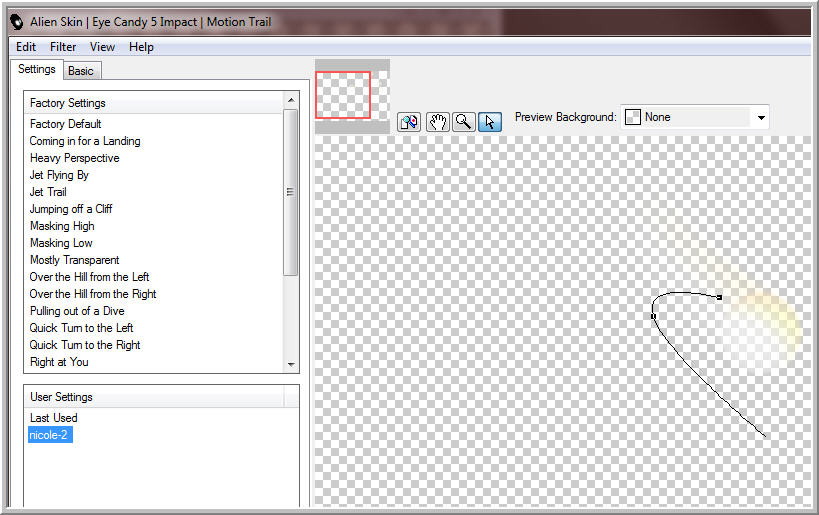Select nicole-2 user setting
This screenshot has height=515, width=819.
pyautogui.click(x=50, y=435)
